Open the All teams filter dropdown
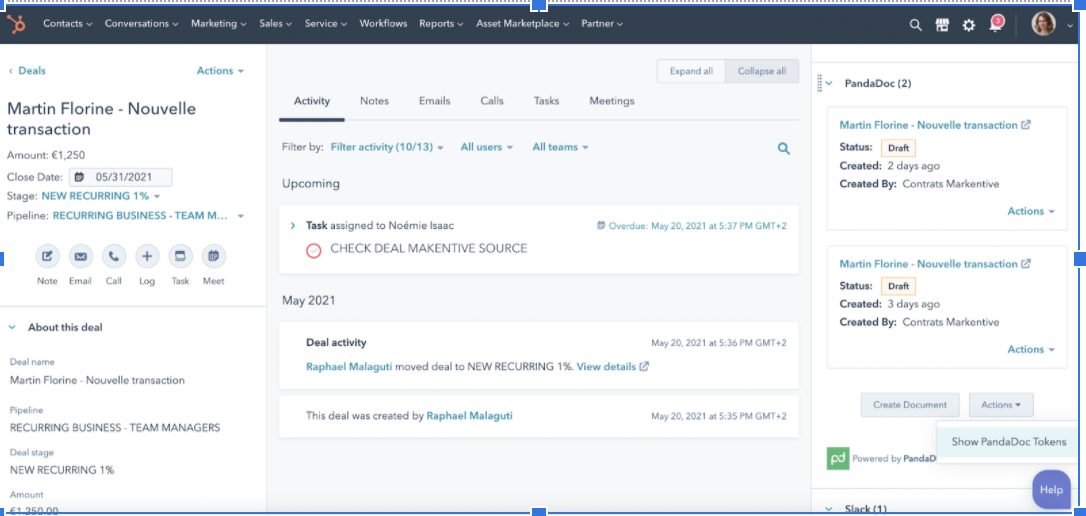The height and width of the screenshot is (516, 1086). point(560,148)
